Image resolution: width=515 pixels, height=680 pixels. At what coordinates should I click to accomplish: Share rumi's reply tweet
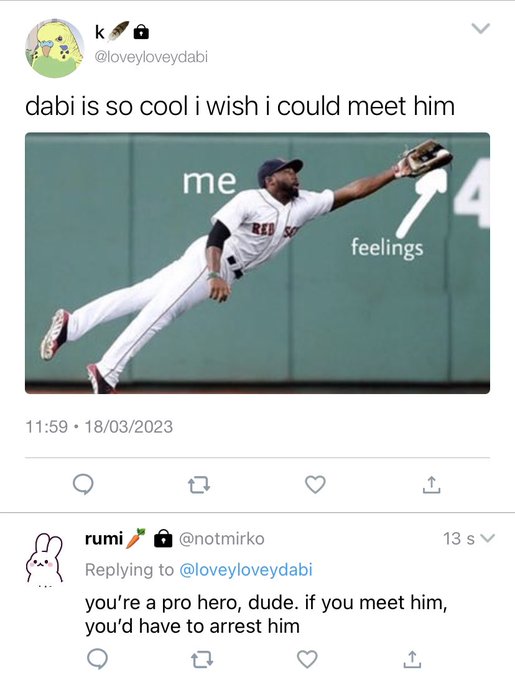412,659
